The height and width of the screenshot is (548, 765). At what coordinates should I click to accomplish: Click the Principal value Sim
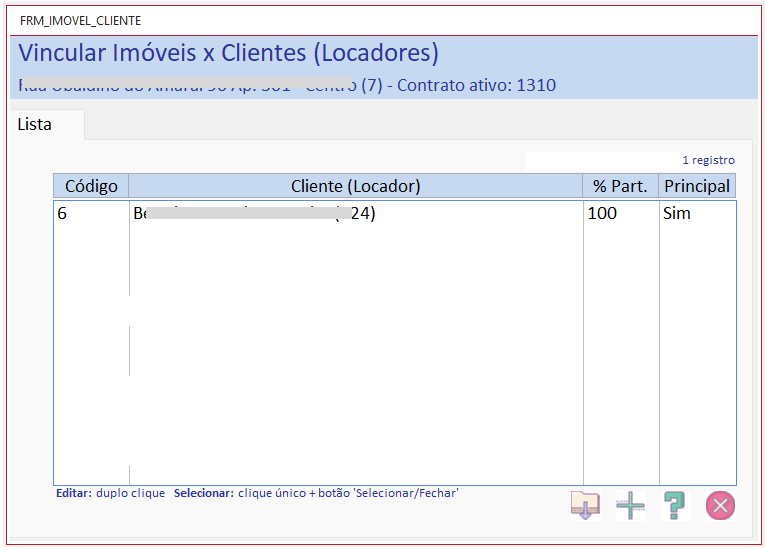[677, 213]
